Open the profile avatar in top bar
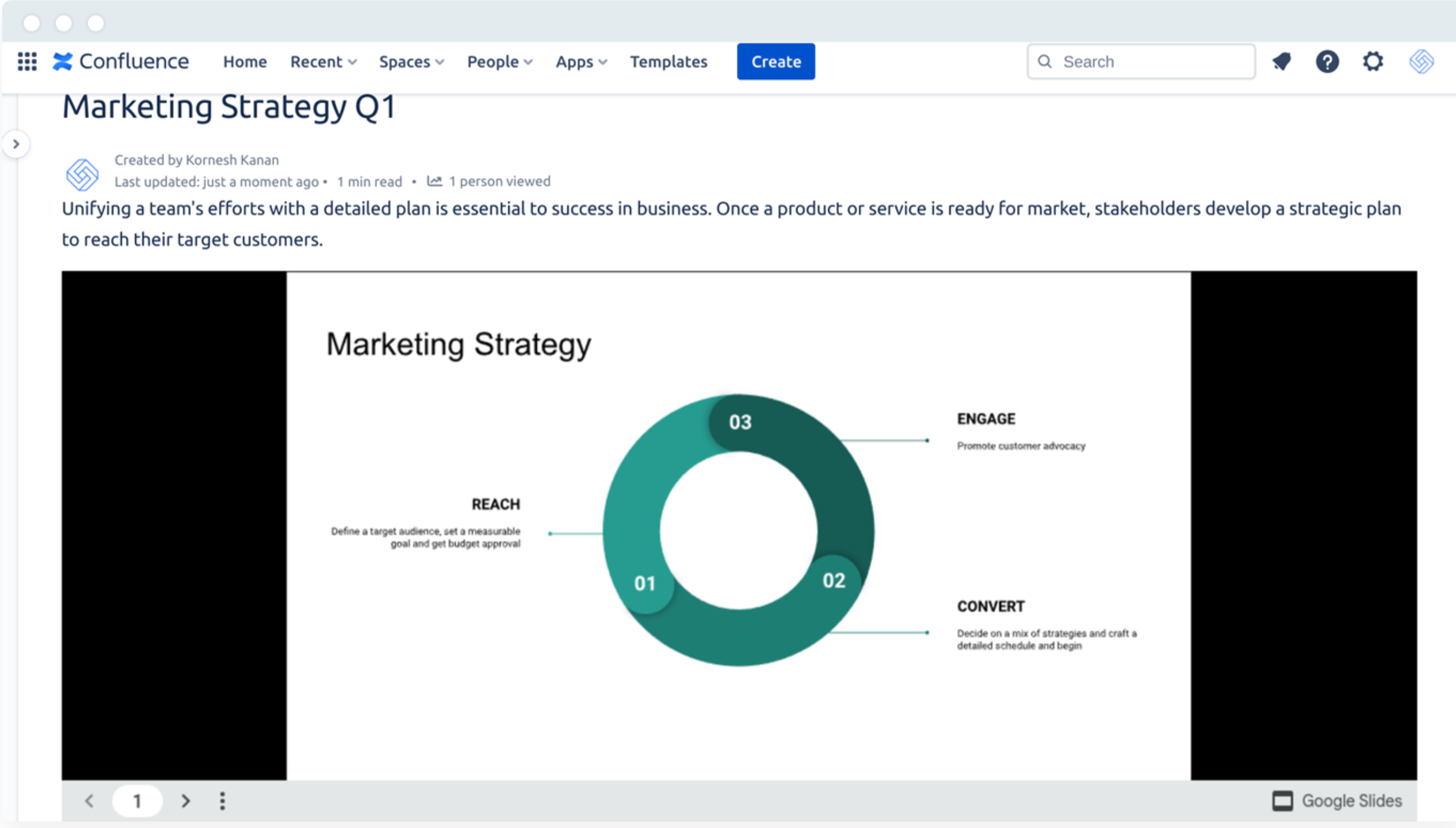Image resolution: width=1456 pixels, height=828 pixels. point(1421,62)
